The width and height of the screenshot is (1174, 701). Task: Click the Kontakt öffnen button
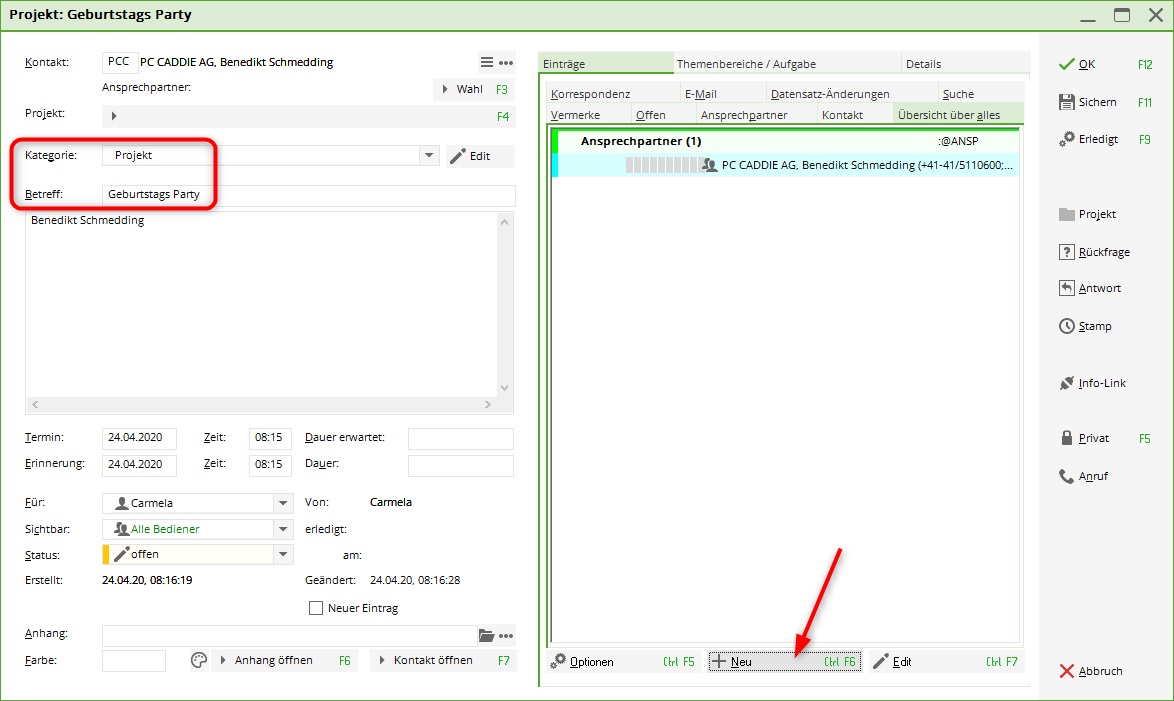pyautogui.click(x=442, y=660)
